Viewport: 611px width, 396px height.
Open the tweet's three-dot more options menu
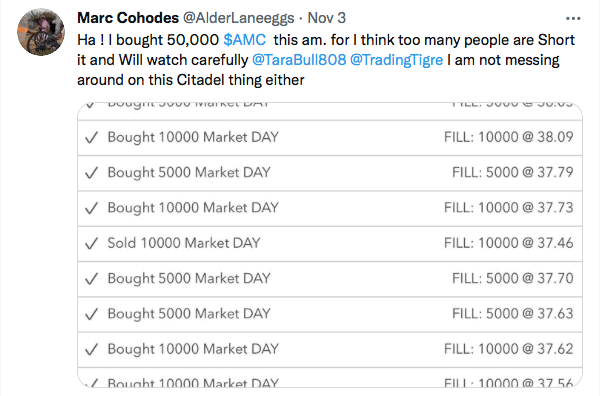pos(573,18)
